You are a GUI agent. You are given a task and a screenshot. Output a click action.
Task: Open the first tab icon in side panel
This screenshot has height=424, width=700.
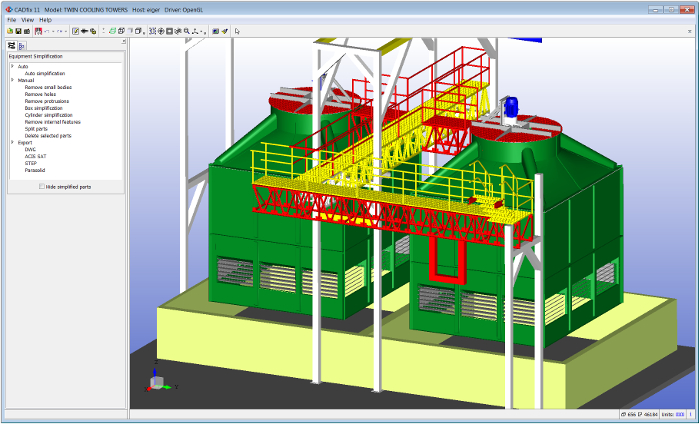pos(11,45)
